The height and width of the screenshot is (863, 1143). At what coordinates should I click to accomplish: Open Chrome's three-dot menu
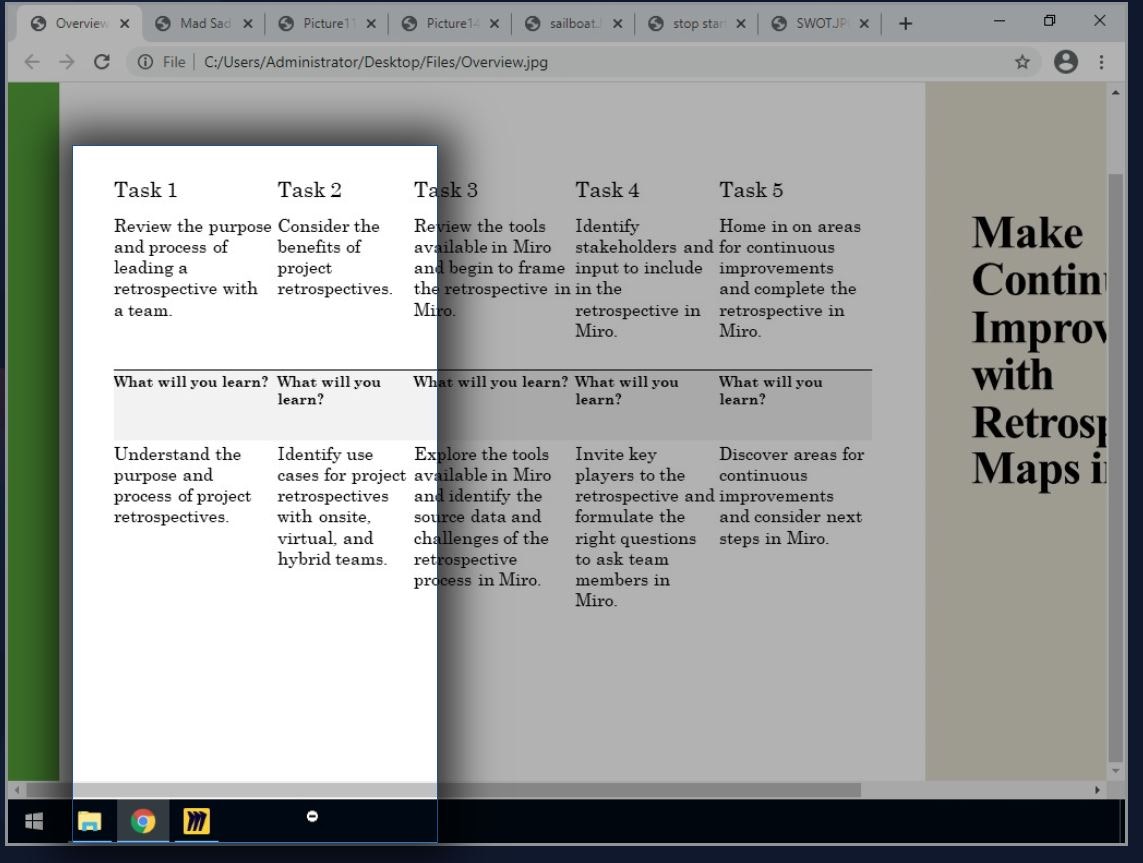1101,62
